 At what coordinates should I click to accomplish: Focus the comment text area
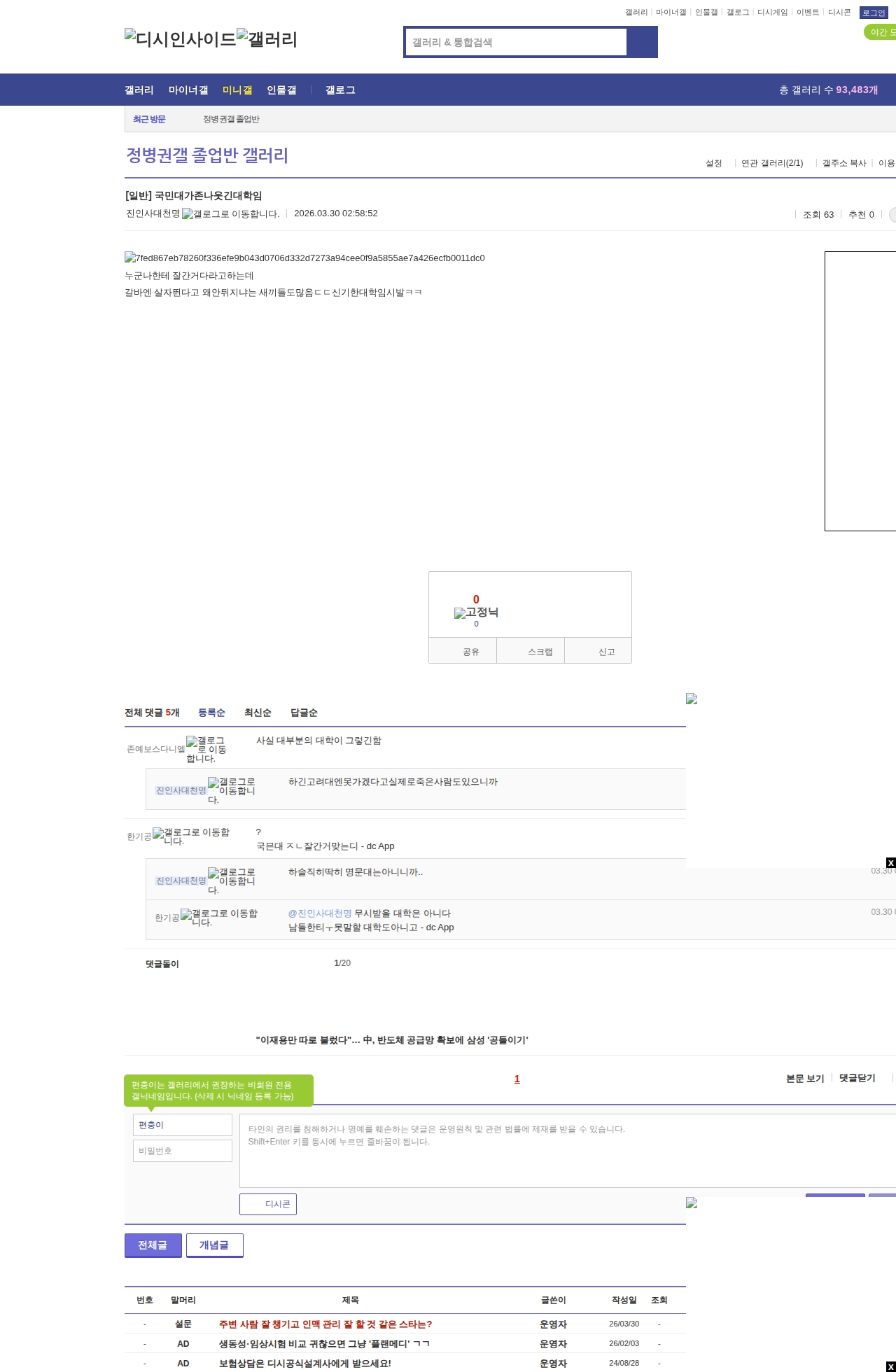tap(568, 1151)
